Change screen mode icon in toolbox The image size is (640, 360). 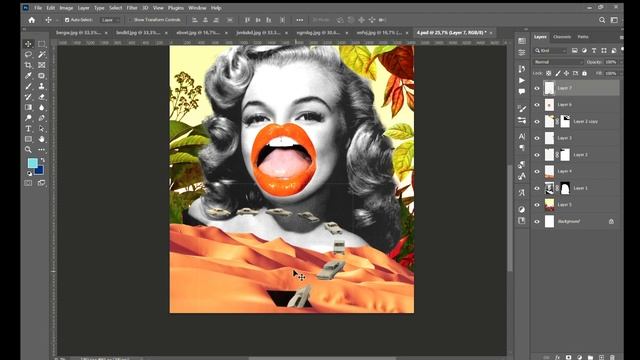(x=42, y=183)
